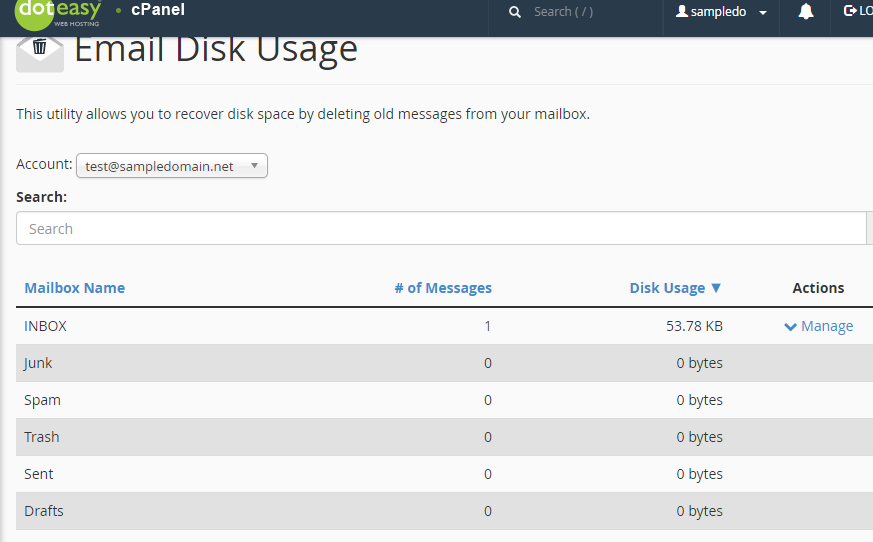Sort by Disk Usage column header

pos(667,288)
